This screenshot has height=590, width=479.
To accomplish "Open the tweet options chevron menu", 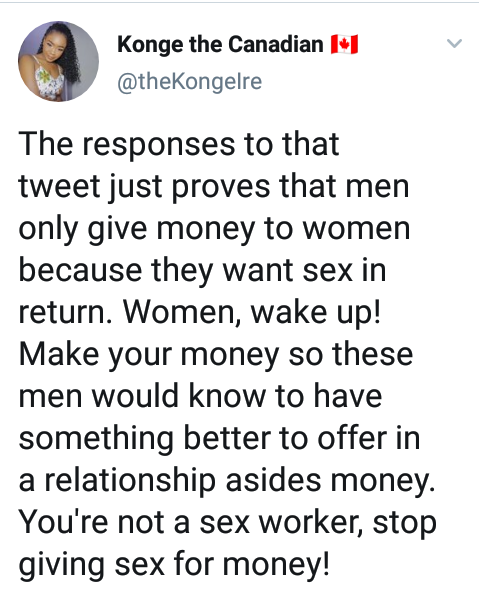I will (x=454, y=43).
